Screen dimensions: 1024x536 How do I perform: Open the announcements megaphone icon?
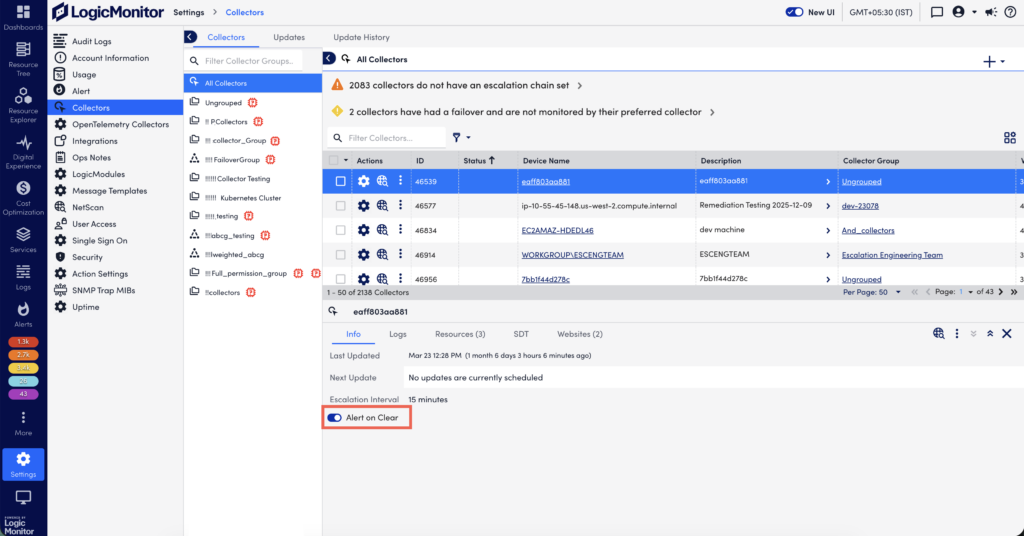[991, 12]
